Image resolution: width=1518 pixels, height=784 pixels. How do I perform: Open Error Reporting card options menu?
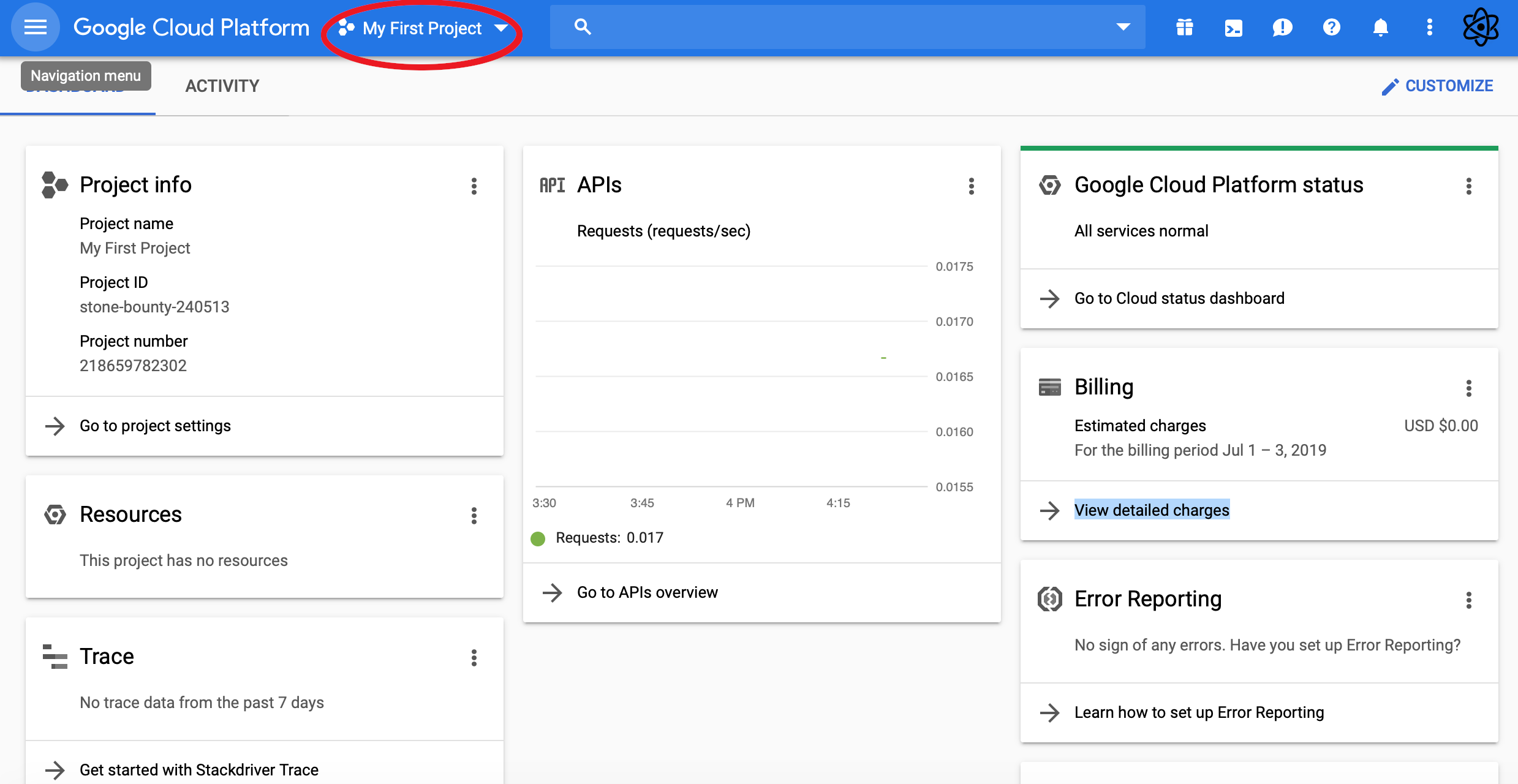pyautogui.click(x=1468, y=600)
